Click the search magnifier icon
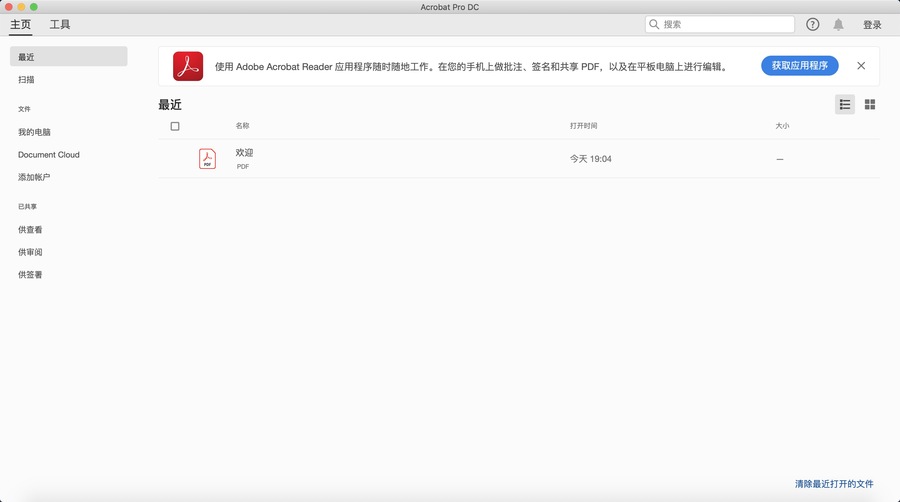Image resolution: width=900 pixels, height=502 pixels. click(x=654, y=24)
